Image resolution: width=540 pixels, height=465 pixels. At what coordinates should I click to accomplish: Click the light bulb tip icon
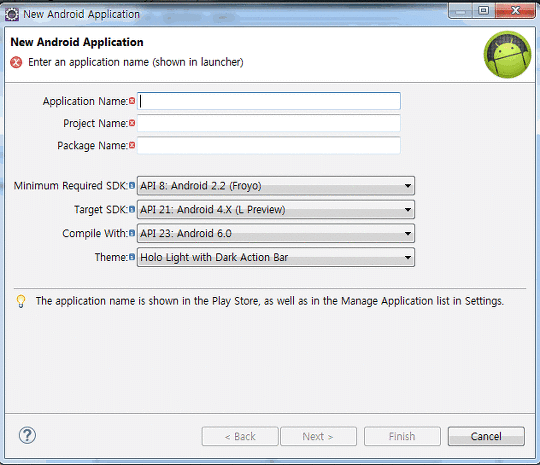[x=21, y=301]
